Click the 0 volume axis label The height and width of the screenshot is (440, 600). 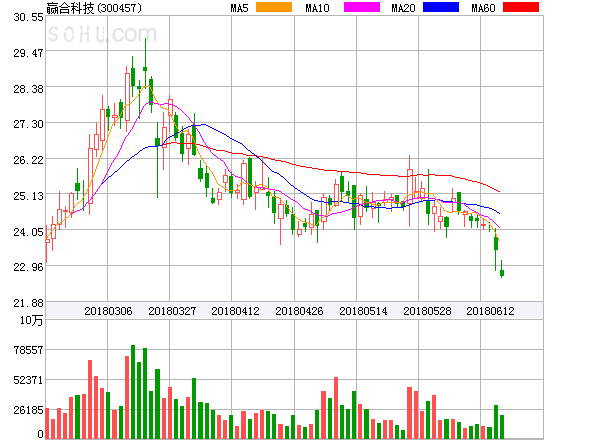(x=40, y=434)
